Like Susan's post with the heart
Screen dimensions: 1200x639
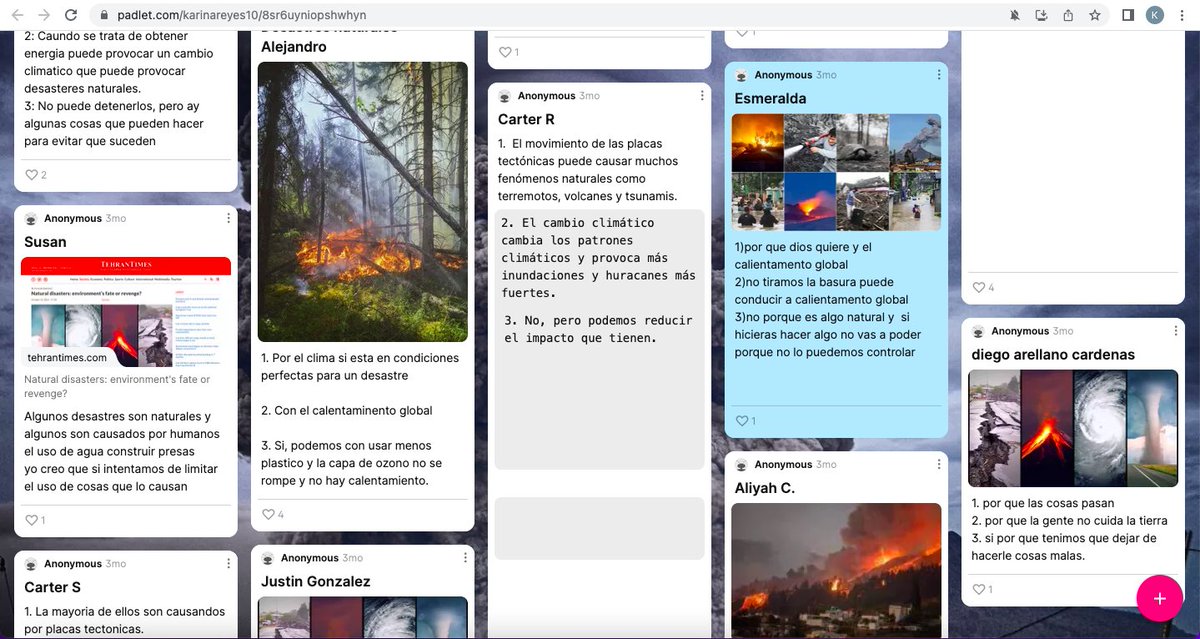coord(31,520)
